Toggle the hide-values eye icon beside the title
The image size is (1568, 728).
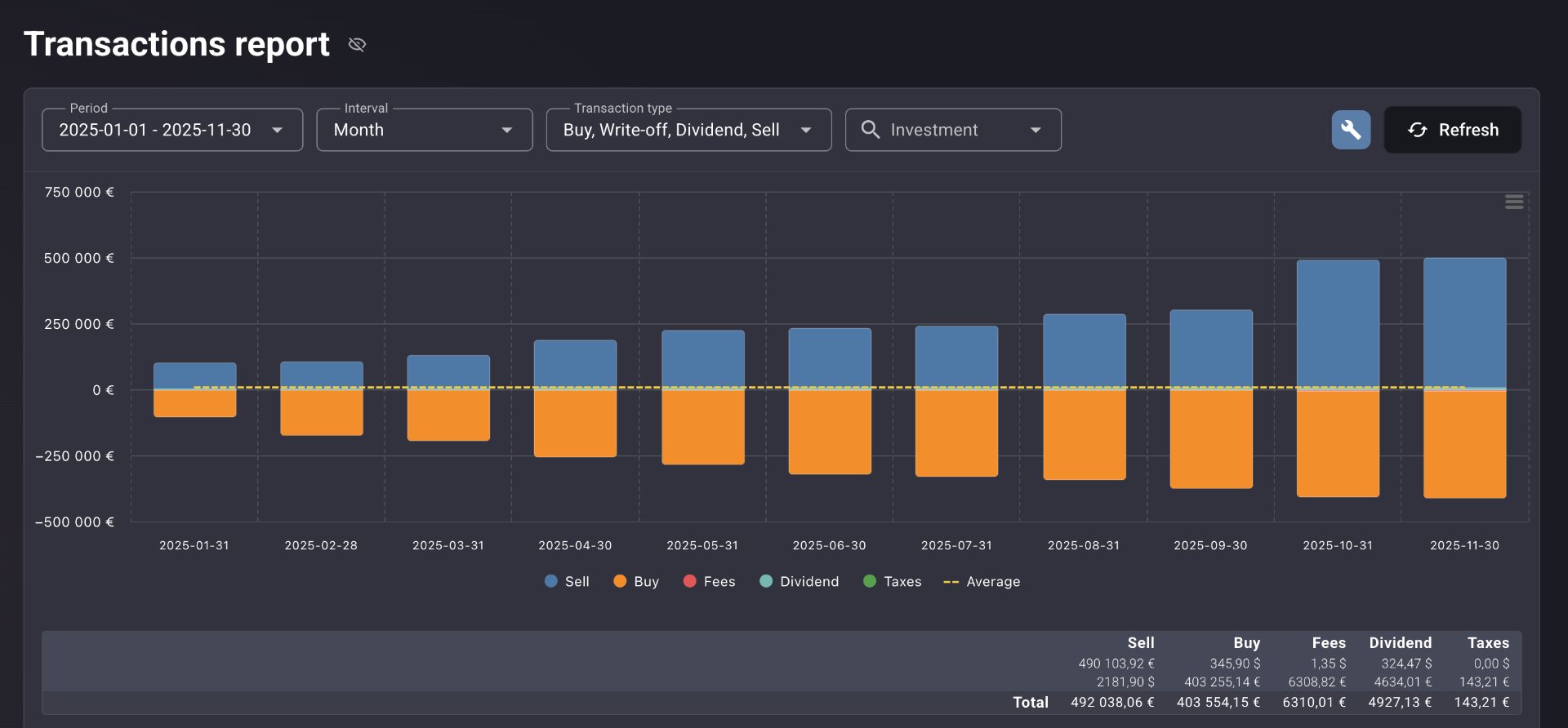[357, 44]
